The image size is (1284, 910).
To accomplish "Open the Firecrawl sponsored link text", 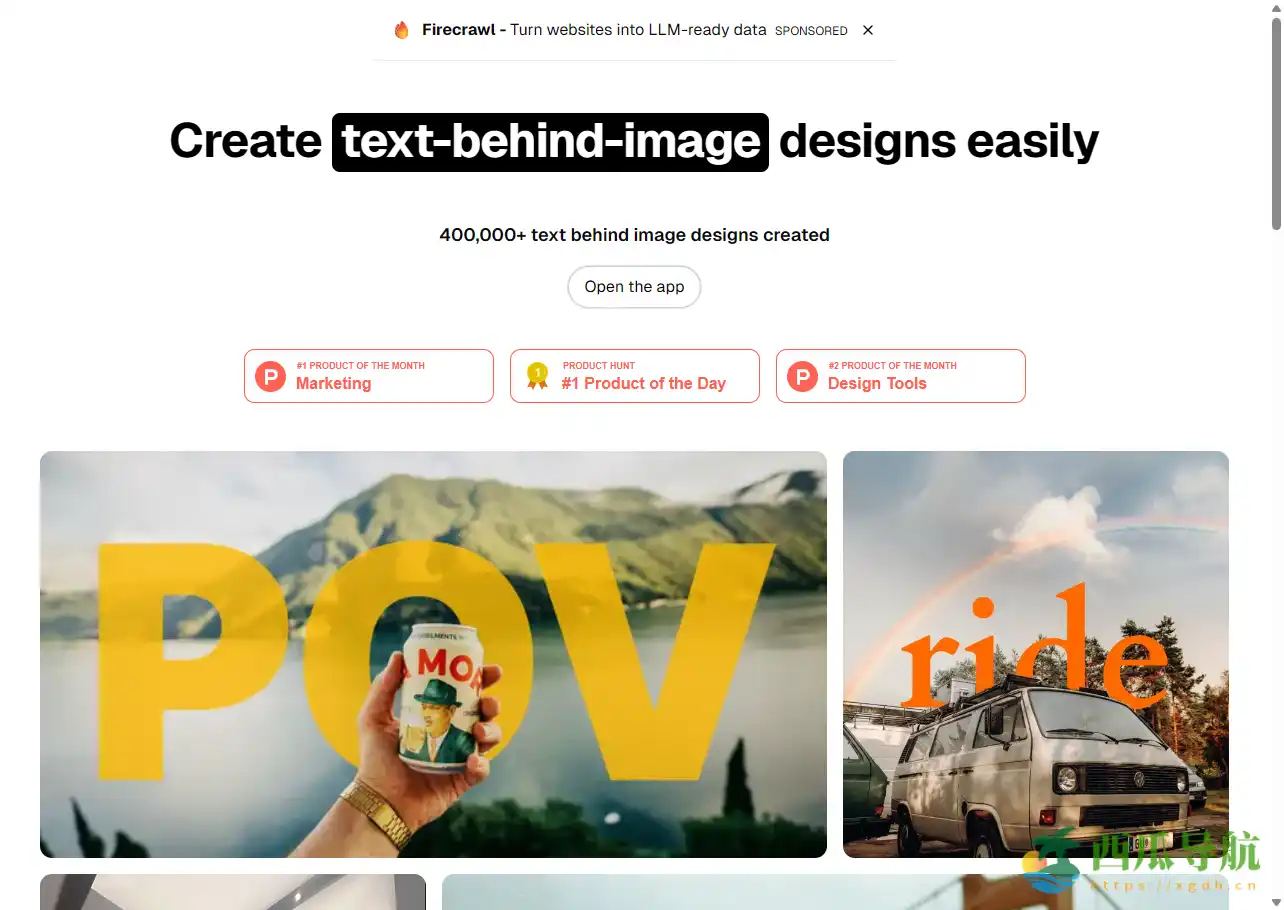I will 594,30.
